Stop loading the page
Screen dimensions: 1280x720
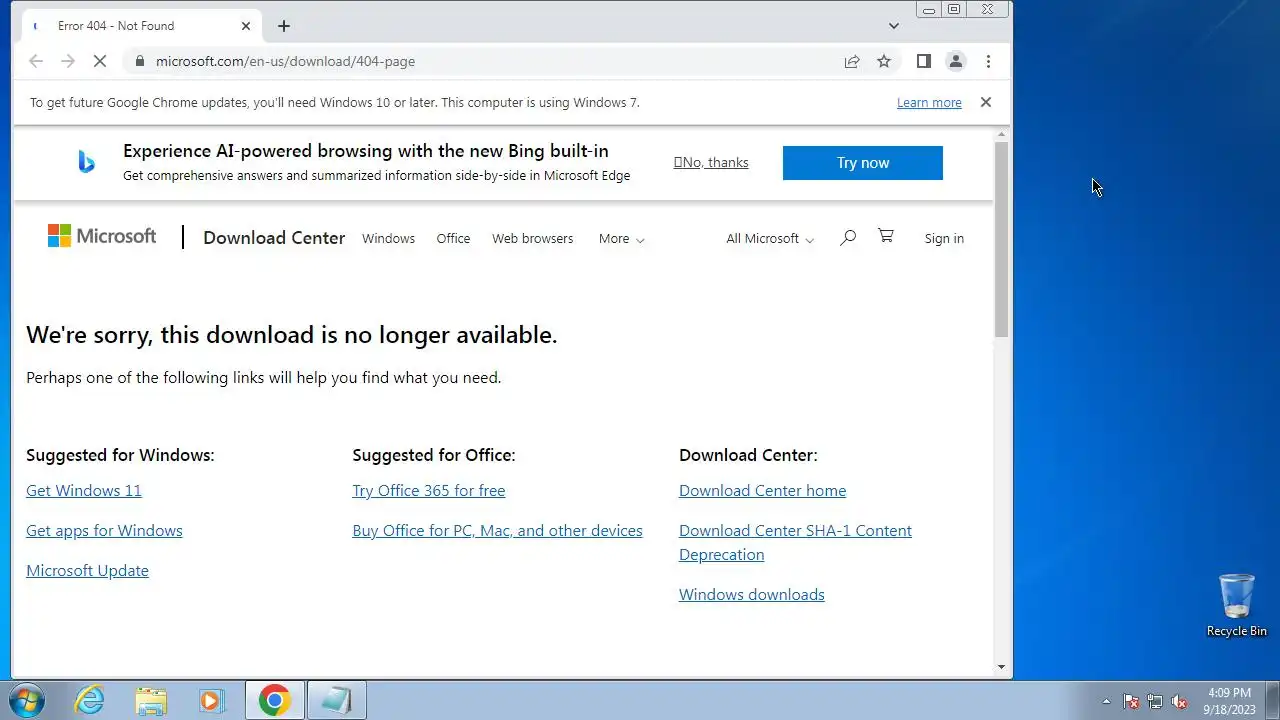click(x=100, y=61)
